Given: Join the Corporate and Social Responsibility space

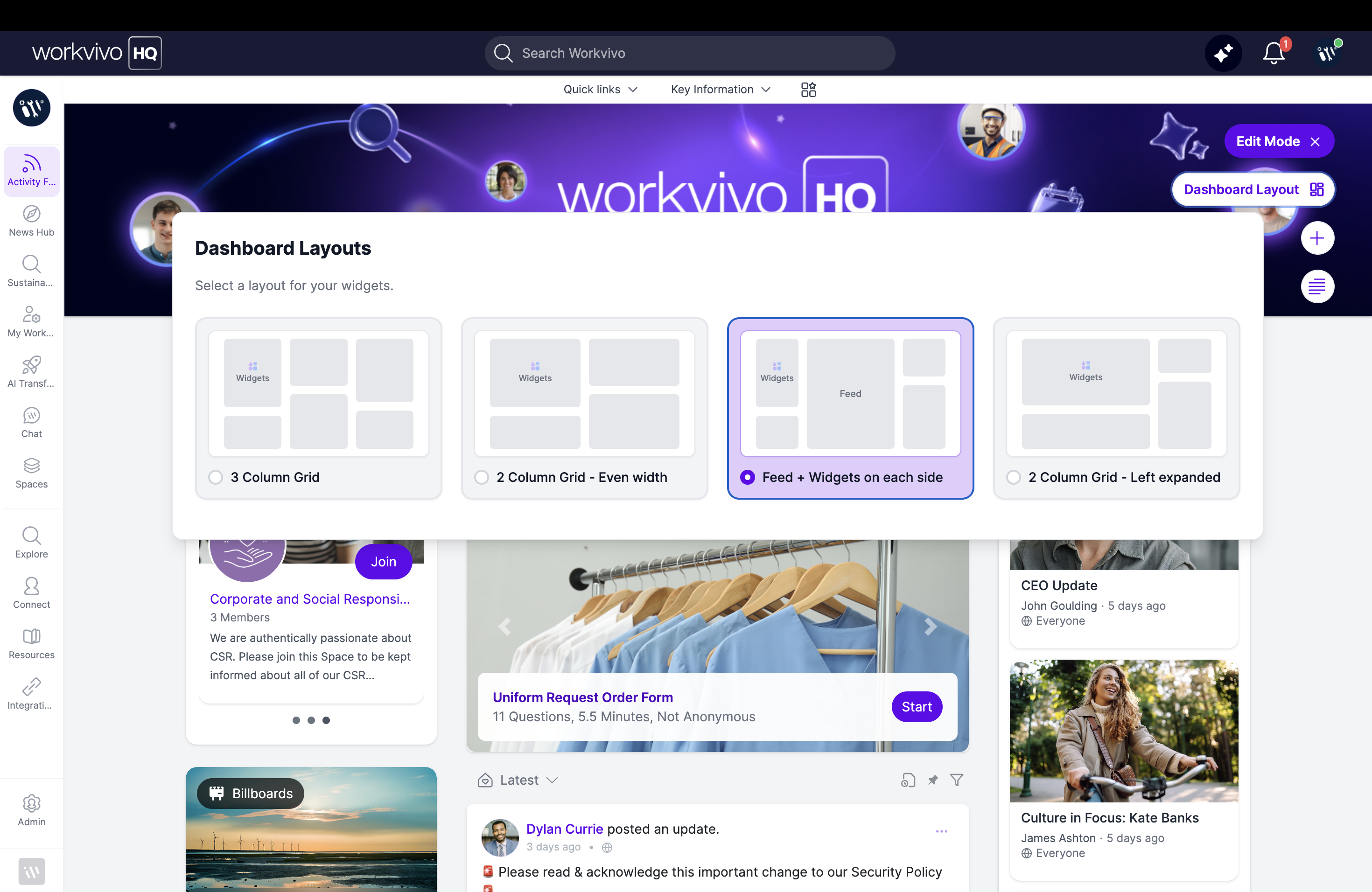Looking at the screenshot, I should point(383,561).
